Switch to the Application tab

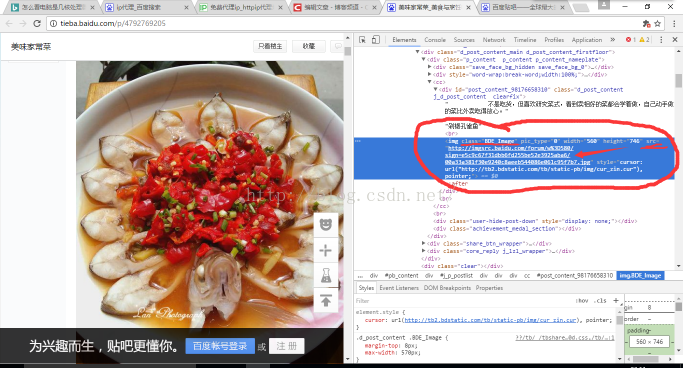coord(587,40)
